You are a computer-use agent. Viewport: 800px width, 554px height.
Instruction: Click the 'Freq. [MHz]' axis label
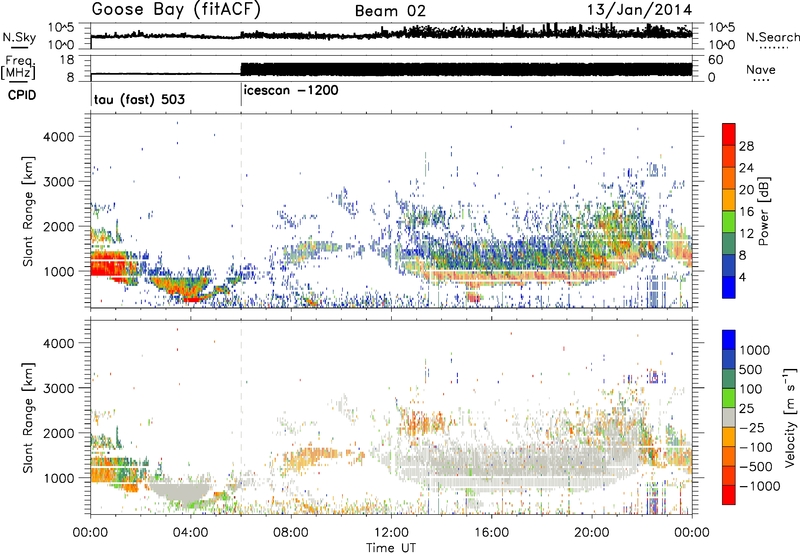point(19,68)
